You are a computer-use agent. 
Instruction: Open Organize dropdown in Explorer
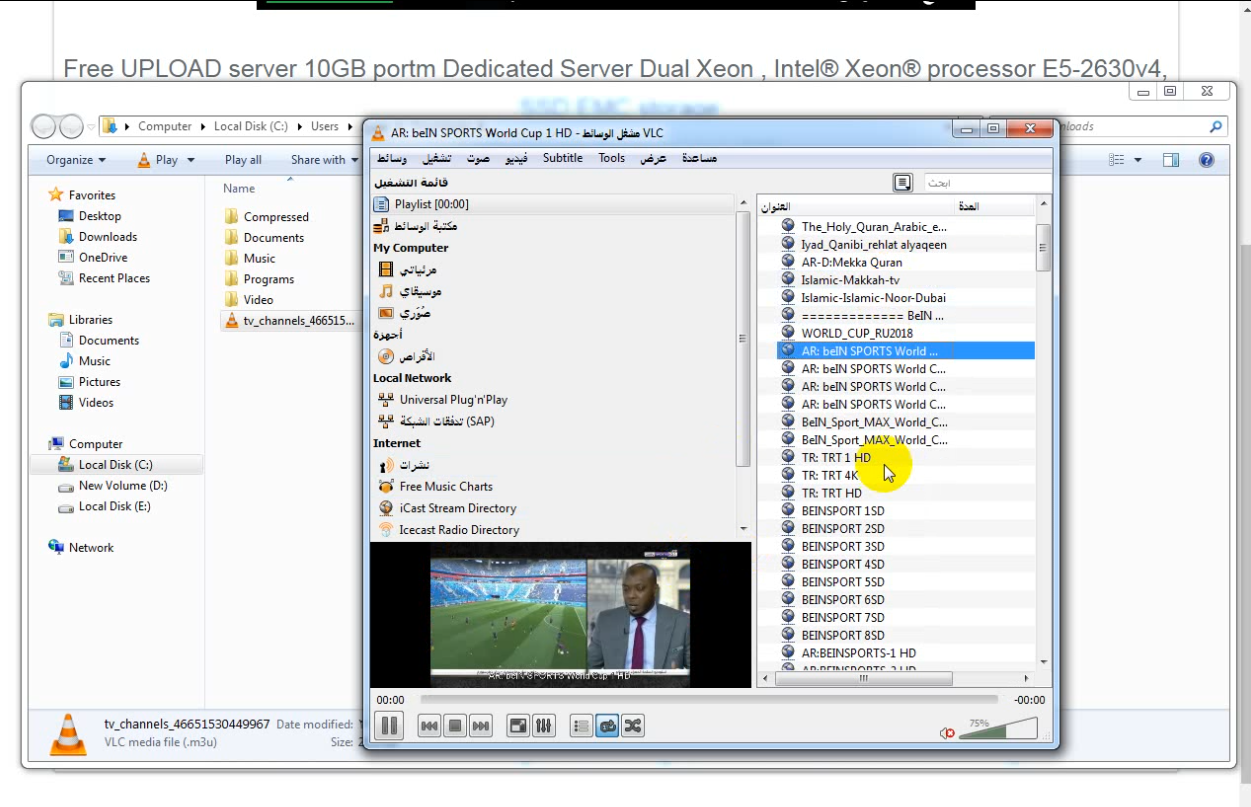click(x=76, y=160)
